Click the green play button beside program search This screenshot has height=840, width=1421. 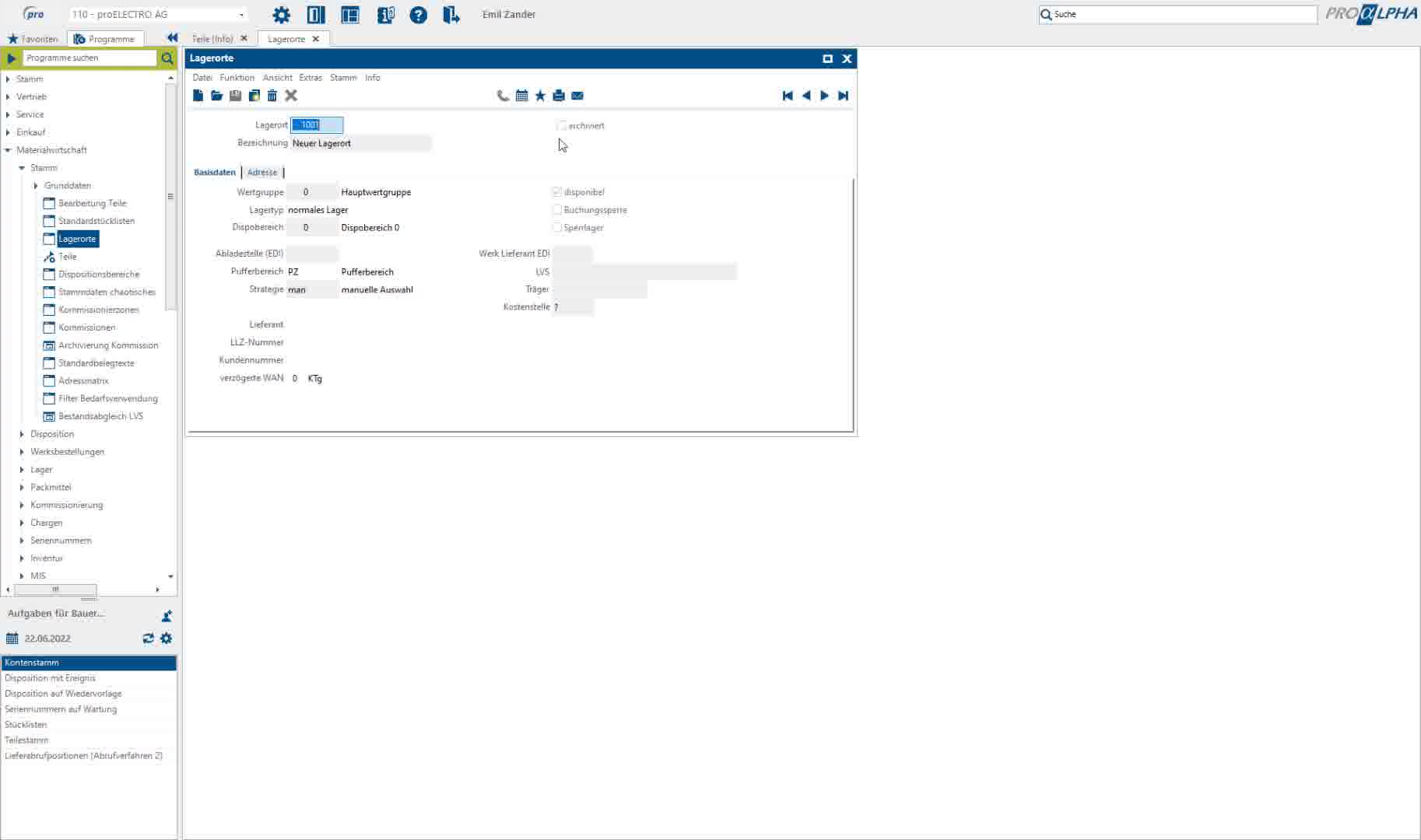point(11,58)
